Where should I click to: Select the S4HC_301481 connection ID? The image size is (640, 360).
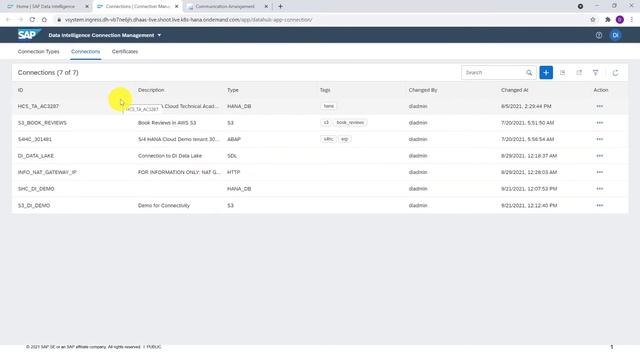coord(35,139)
